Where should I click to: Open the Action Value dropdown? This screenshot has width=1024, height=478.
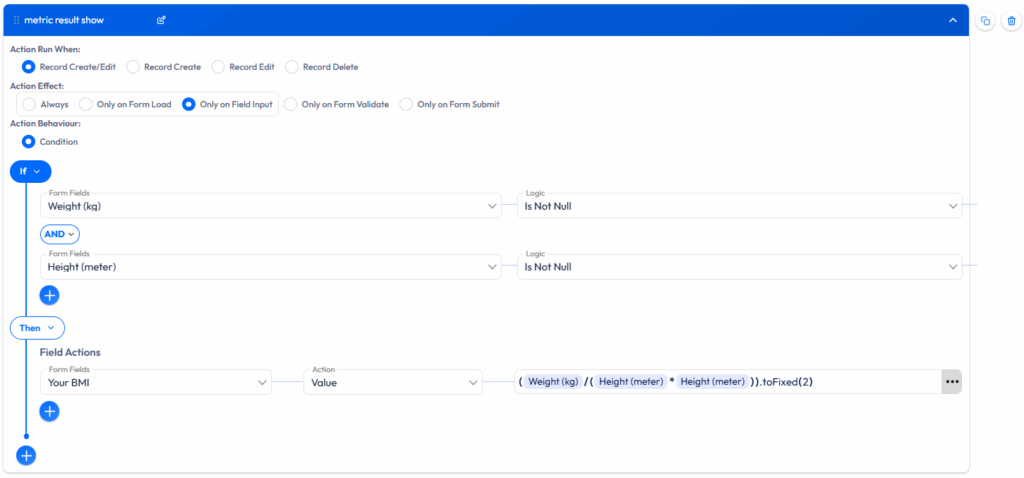point(393,382)
